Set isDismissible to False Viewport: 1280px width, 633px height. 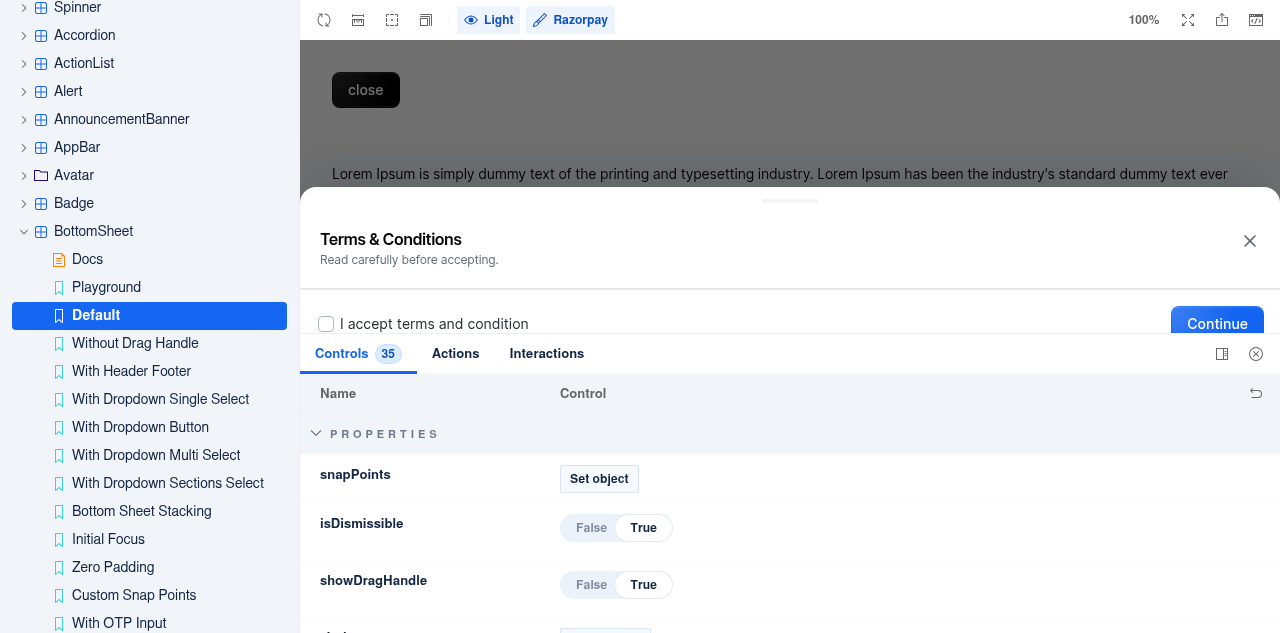click(x=591, y=528)
